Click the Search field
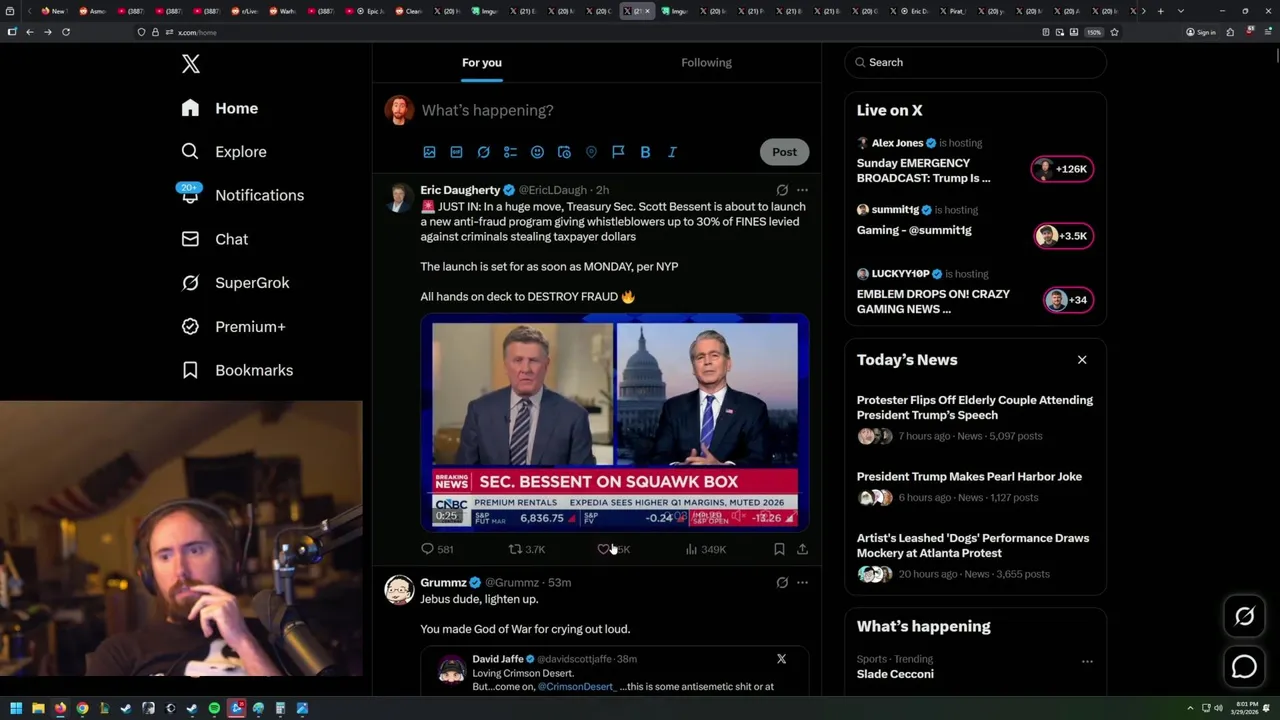Viewport: 1280px width, 720px height. (976, 62)
